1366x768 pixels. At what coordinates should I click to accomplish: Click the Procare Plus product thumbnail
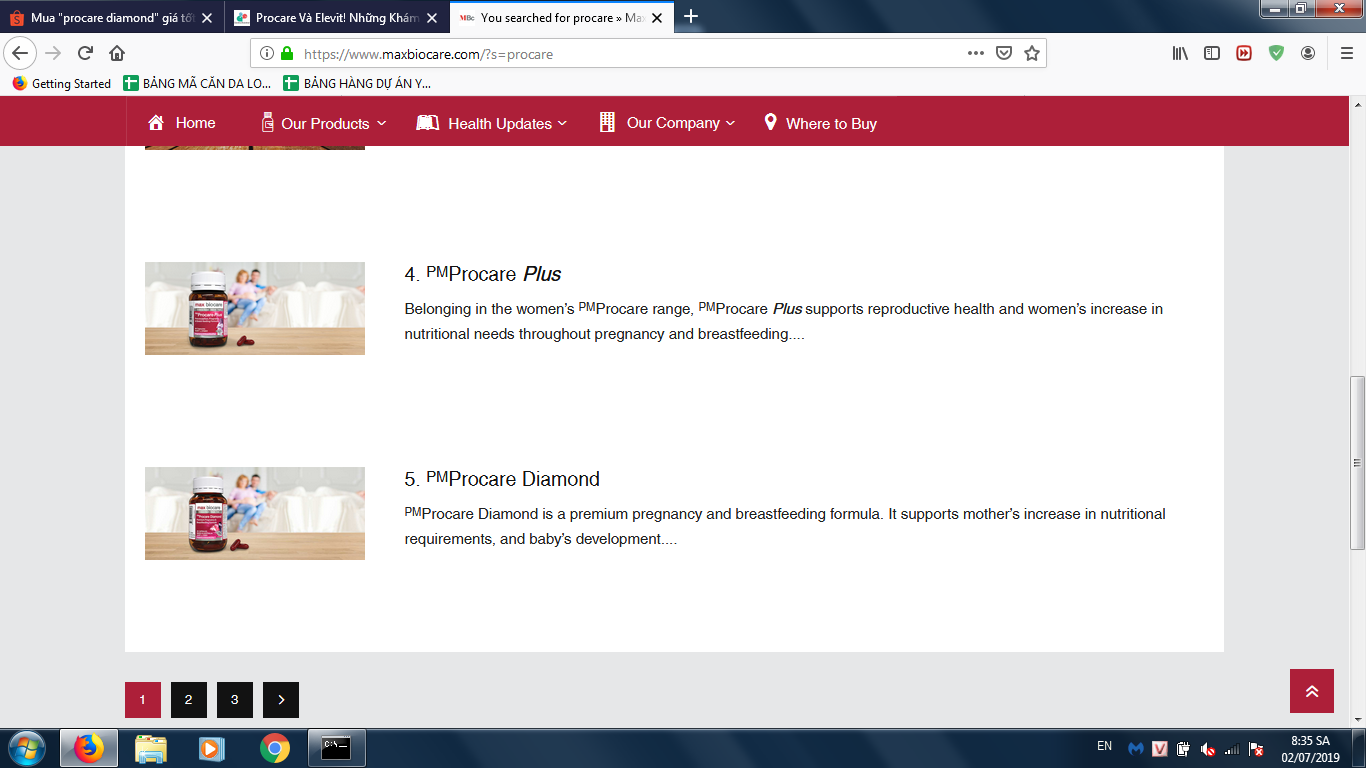pyautogui.click(x=255, y=308)
